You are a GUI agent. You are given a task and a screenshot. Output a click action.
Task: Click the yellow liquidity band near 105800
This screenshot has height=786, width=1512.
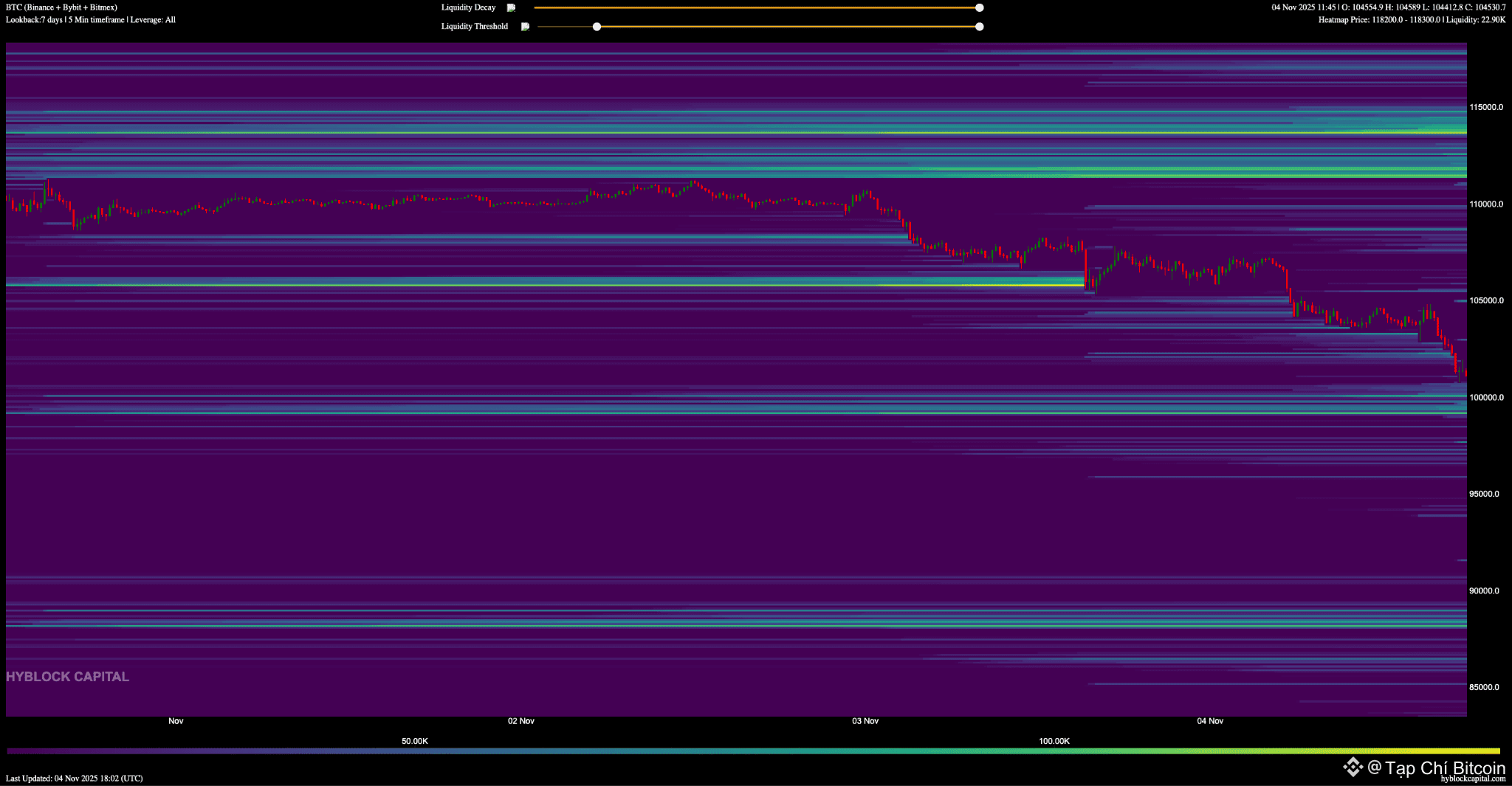point(545,284)
